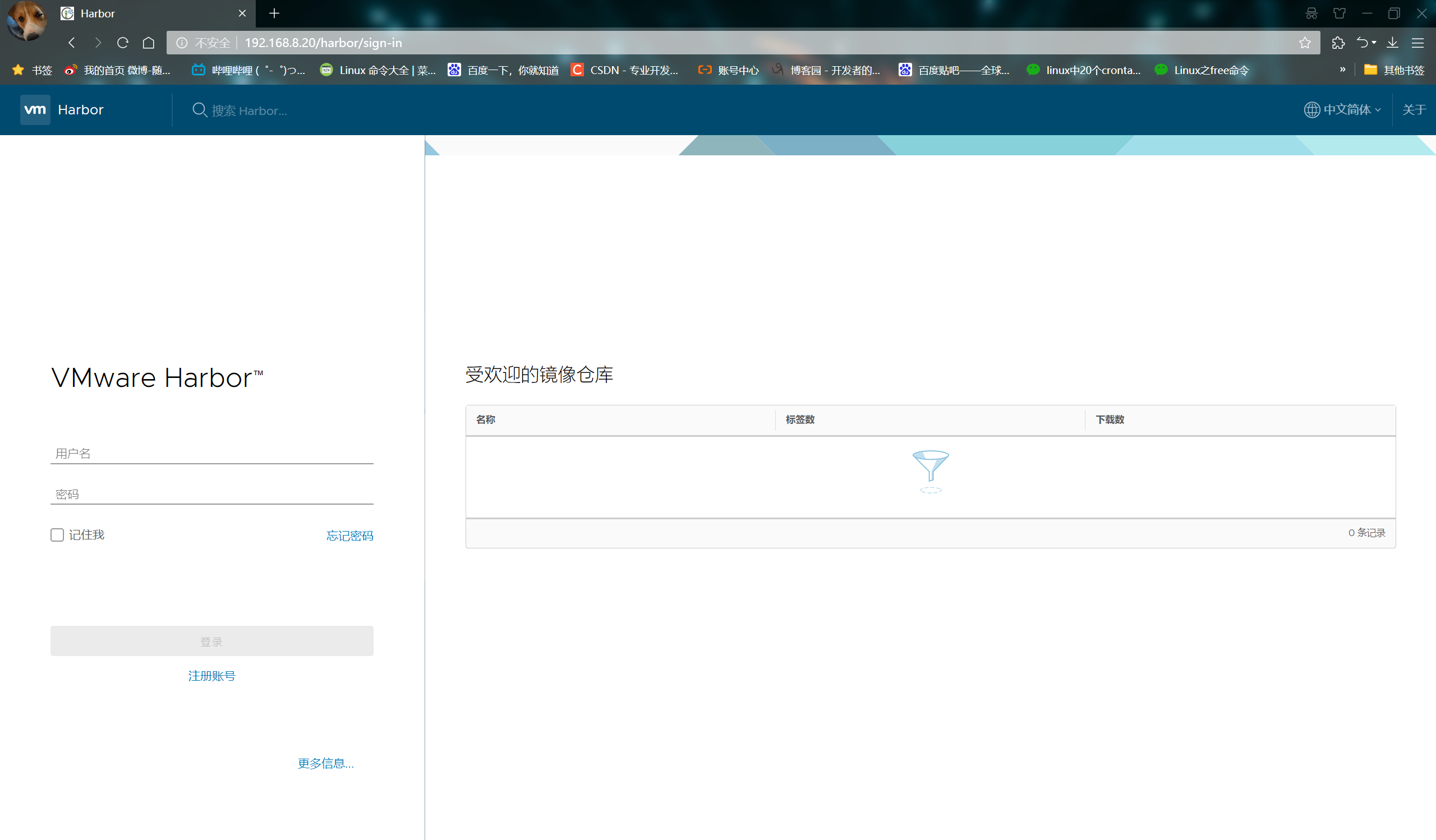Click the vm Harbor logo icon
The image size is (1436, 840).
(35, 109)
